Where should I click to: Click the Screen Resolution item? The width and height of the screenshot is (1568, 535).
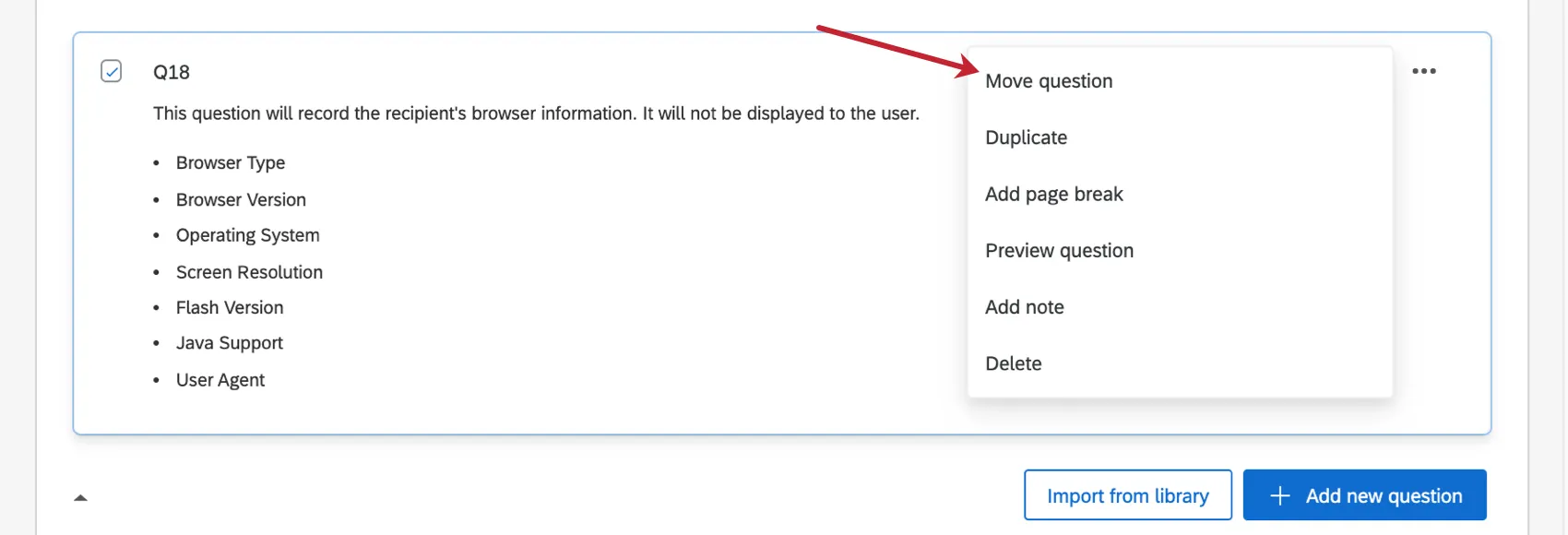pyautogui.click(x=249, y=272)
